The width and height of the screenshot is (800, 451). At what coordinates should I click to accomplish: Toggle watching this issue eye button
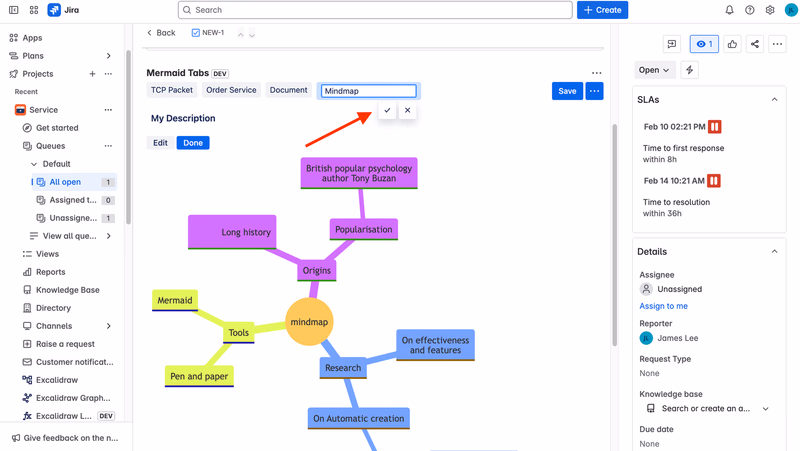pos(704,44)
